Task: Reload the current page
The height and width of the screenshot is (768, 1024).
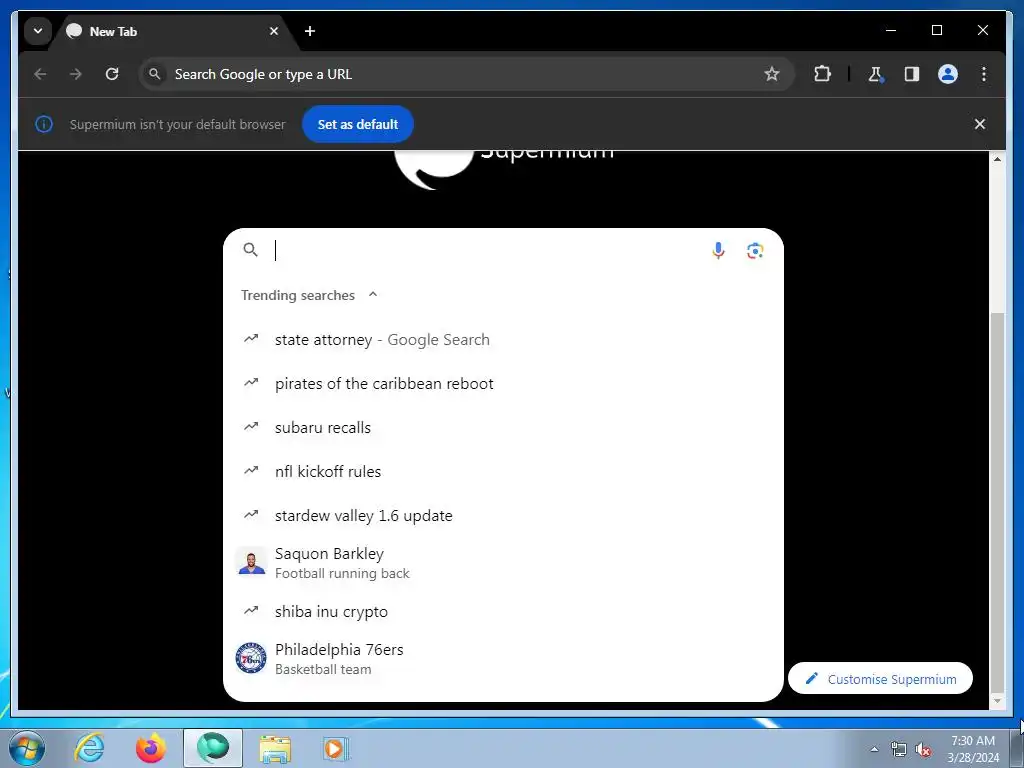Action: 112,74
